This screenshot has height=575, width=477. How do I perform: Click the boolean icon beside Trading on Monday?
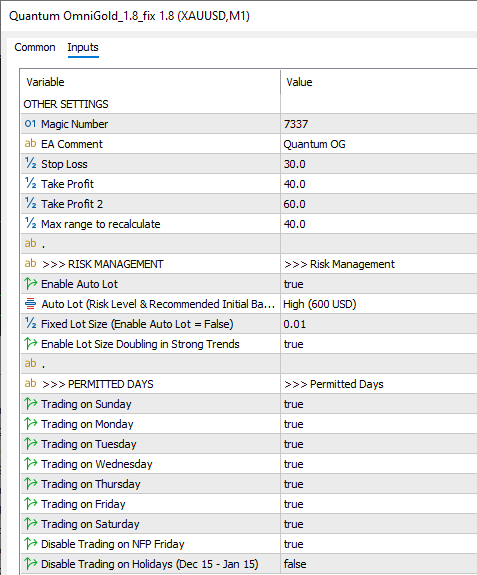click(30, 424)
